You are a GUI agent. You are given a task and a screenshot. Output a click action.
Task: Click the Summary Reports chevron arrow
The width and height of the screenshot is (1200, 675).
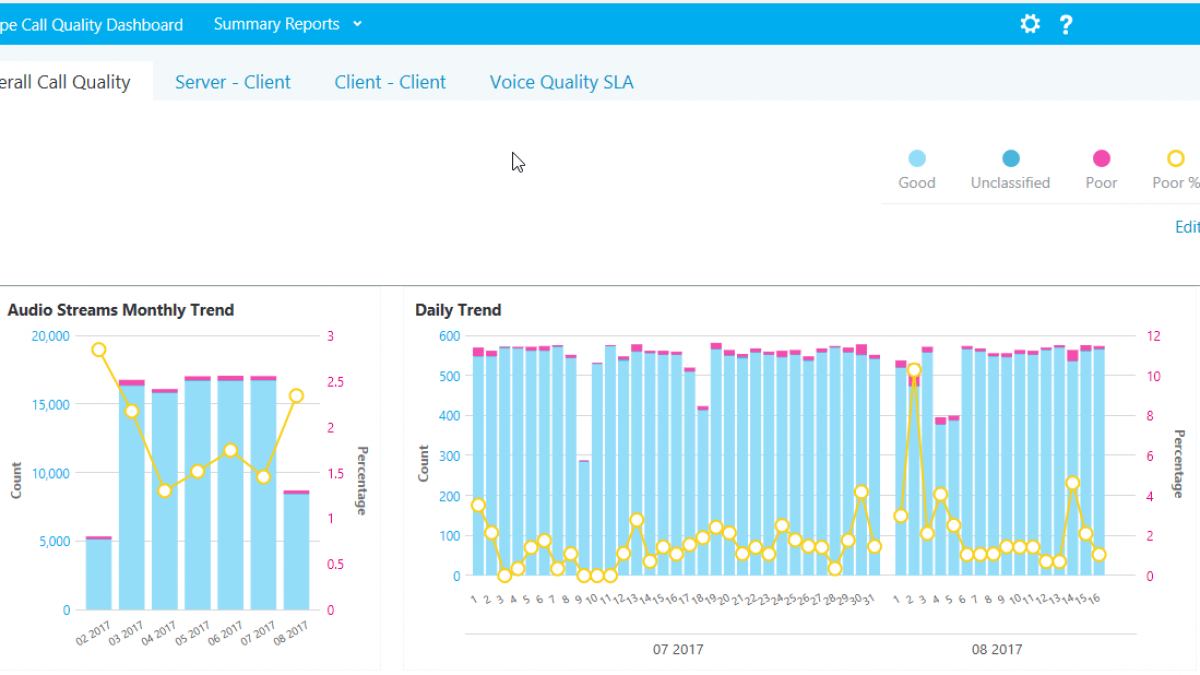click(358, 24)
